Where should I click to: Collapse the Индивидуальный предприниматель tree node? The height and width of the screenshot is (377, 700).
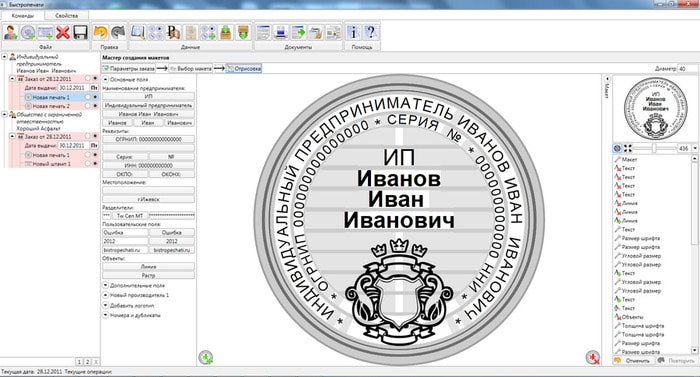[x=4, y=57]
